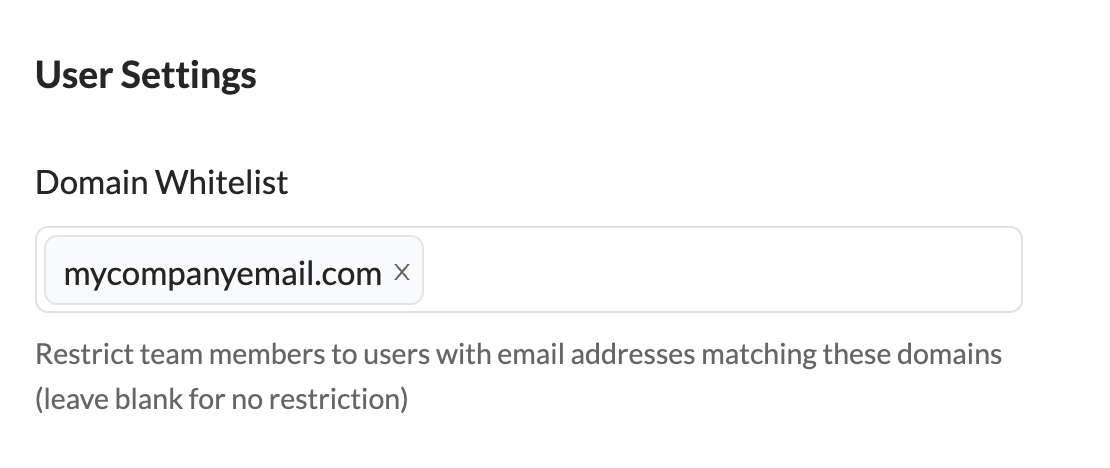
Task: Select the mycompanyemail.com tag text
Action: coord(222,272)
